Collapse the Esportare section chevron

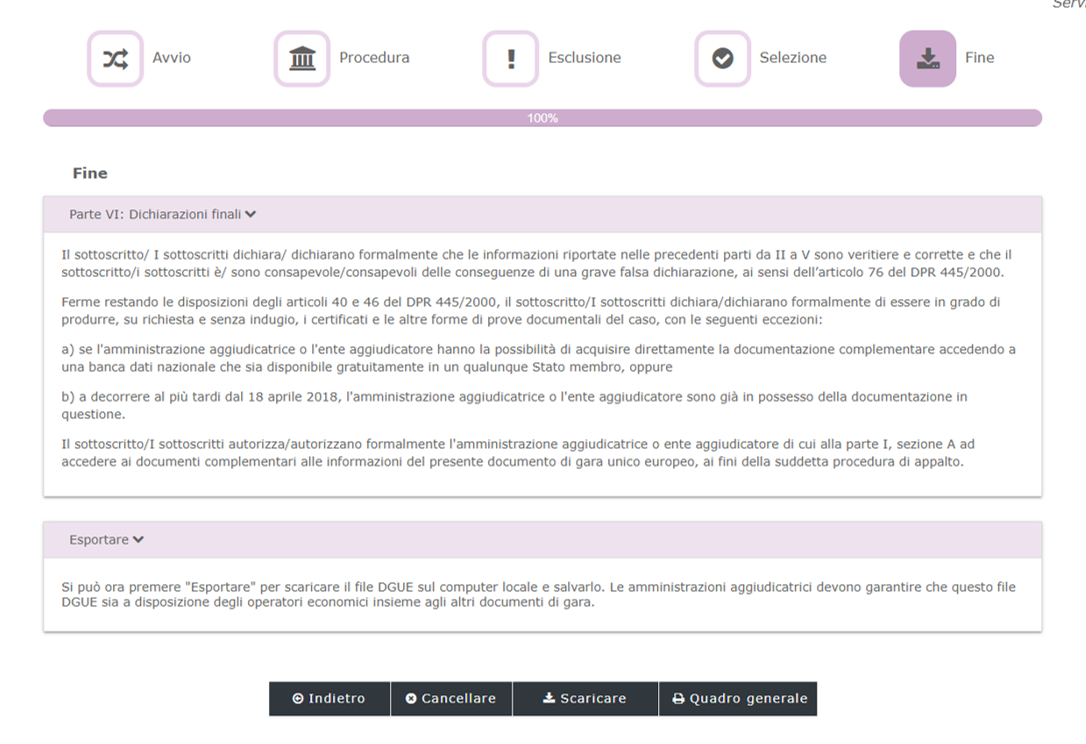(138, 540)
